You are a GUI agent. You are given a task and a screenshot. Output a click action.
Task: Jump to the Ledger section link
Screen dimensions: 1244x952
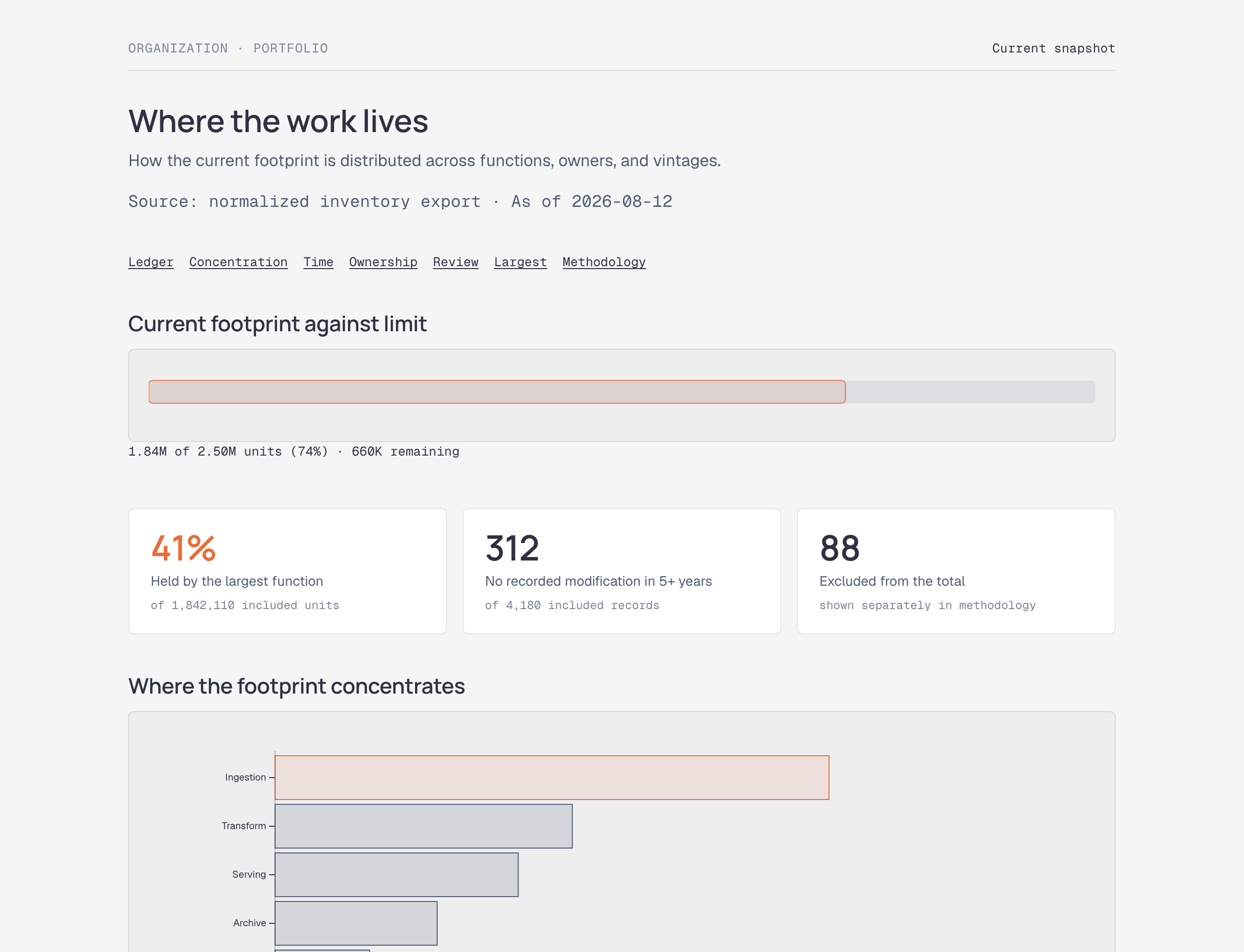click(x=151, y=262)
